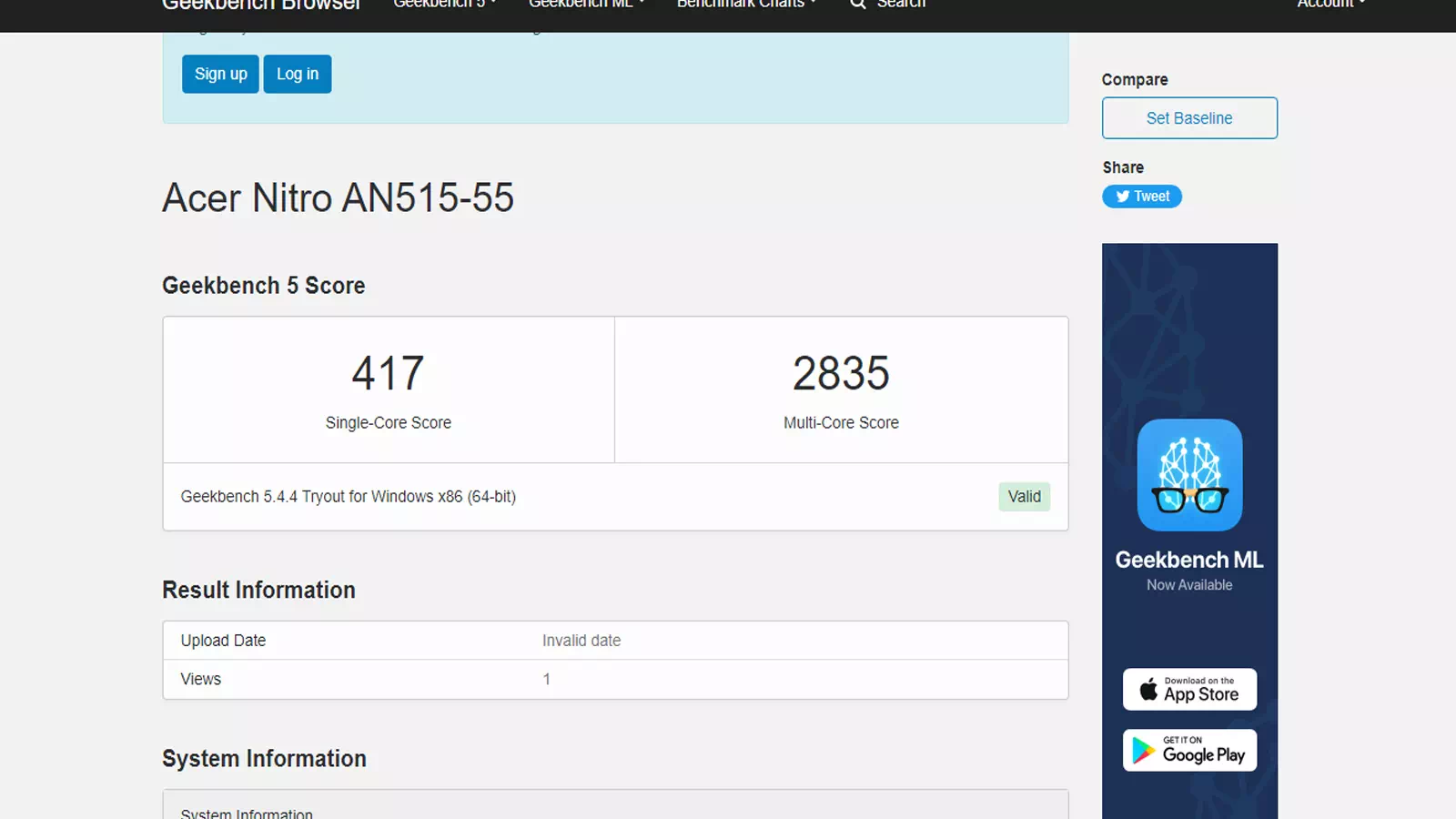Click the Geekbench ML Now Available banner

1189,528
